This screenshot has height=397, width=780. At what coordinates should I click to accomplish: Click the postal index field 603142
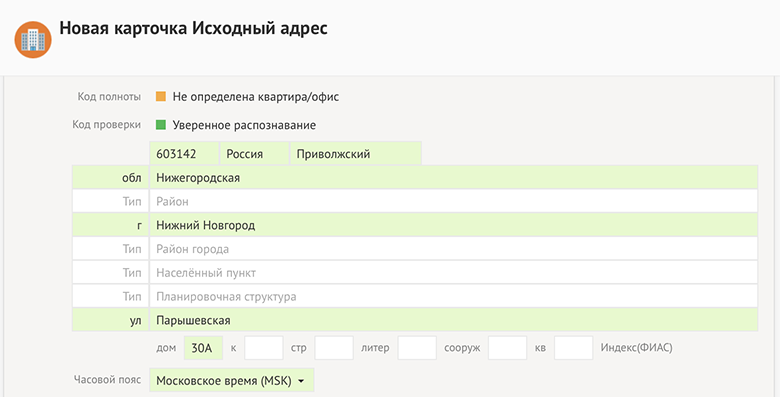[x=184, y=154]
